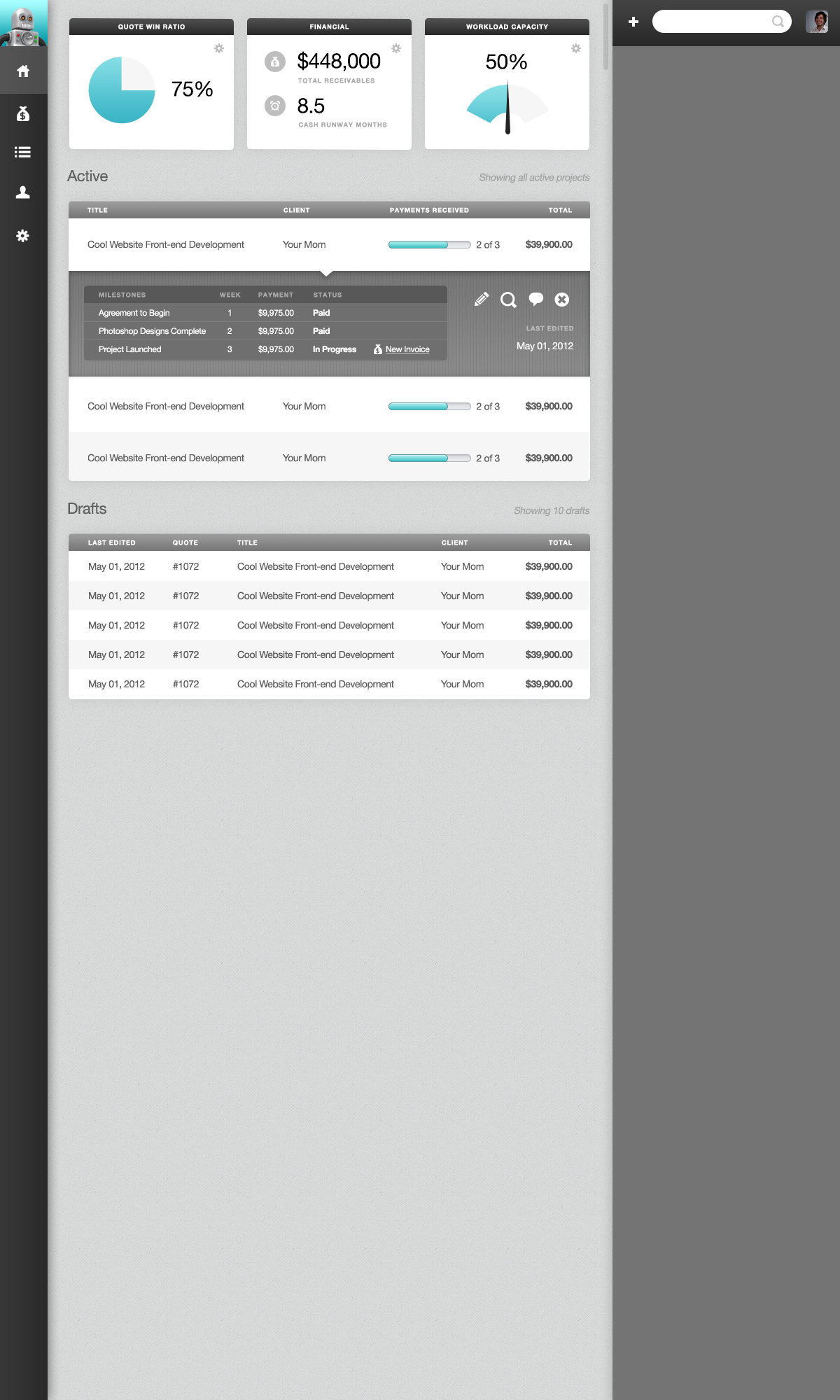Collapse the first expanded active project row
The image size is (840, 1400).
(x=329, y=245)
